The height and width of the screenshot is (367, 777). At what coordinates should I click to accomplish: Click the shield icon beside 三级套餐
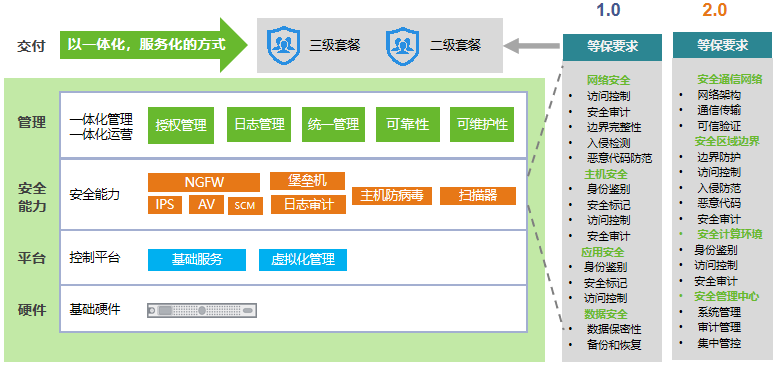(283, 46)
